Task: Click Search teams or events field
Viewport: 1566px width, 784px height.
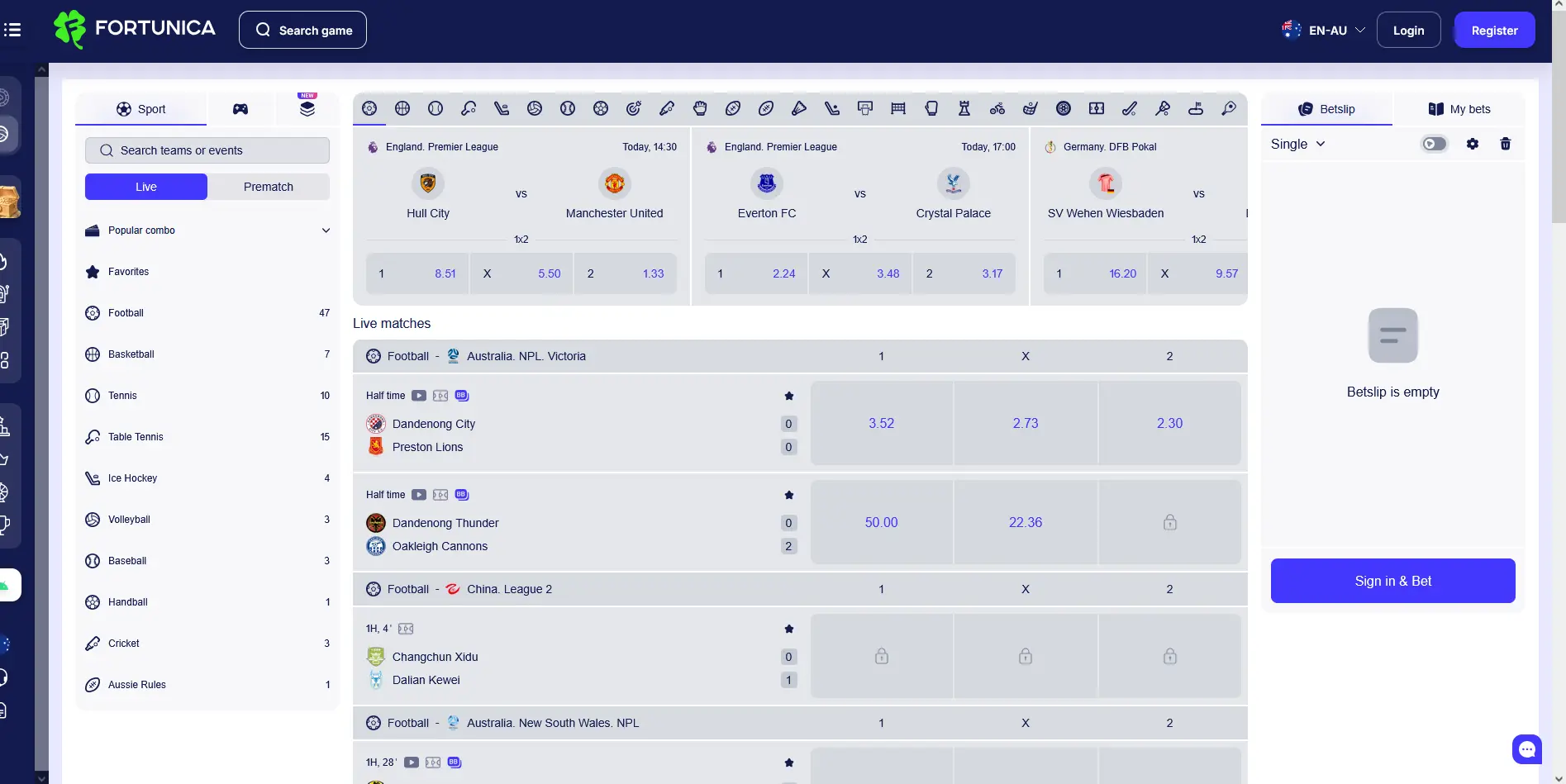Action: pos(207,150)
